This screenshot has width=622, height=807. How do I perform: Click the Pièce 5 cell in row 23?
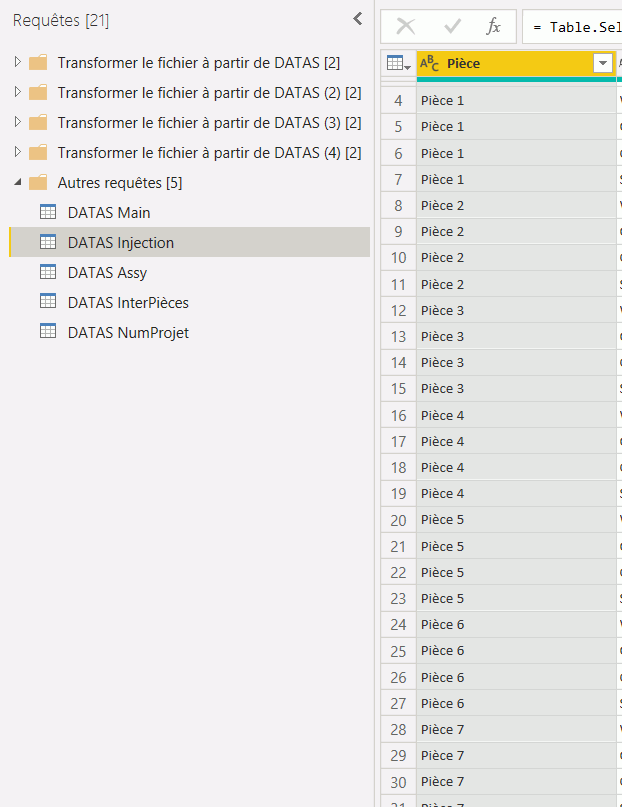[x=516, y=599]
